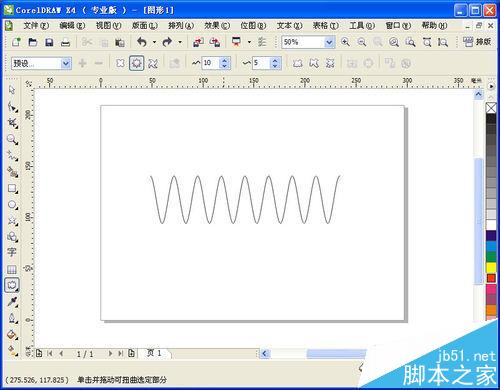Select the Smart Fill tool in toolbox

[x=12, y=172]
